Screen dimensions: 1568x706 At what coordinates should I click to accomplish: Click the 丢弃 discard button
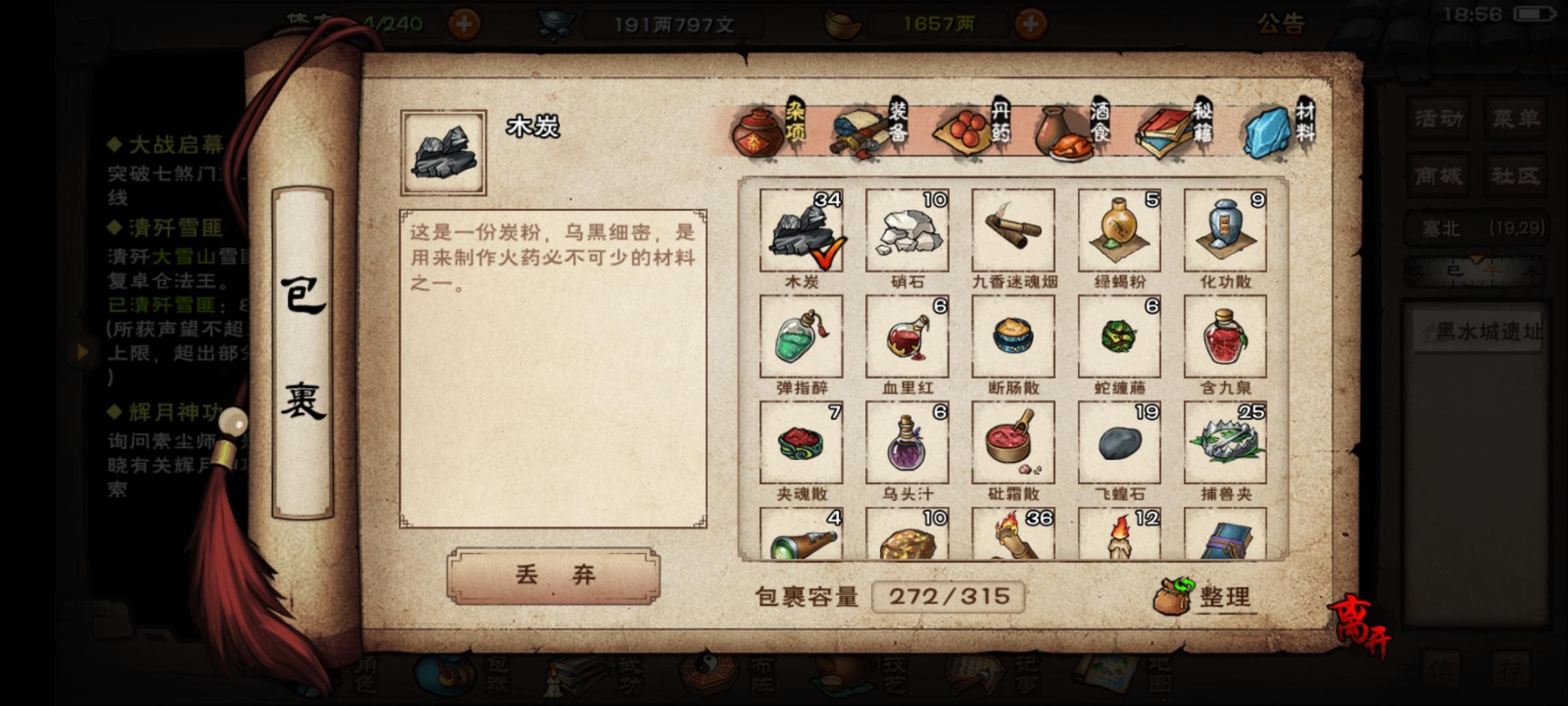(x=553, y=575)
